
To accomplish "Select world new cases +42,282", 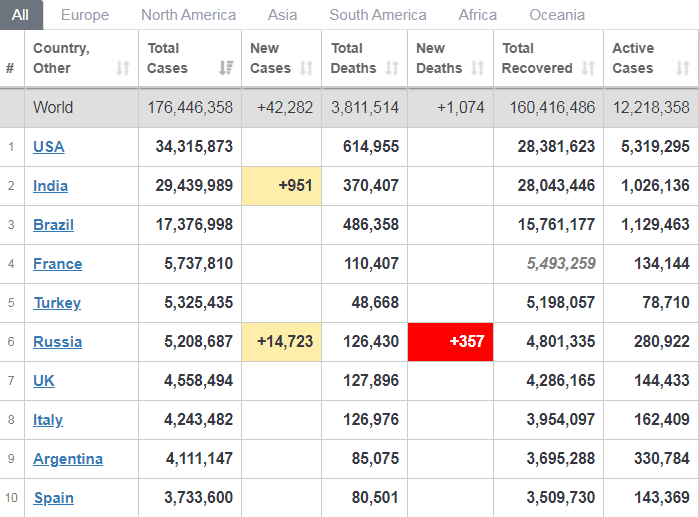I will pyautogui.click(x=285, y=108).
